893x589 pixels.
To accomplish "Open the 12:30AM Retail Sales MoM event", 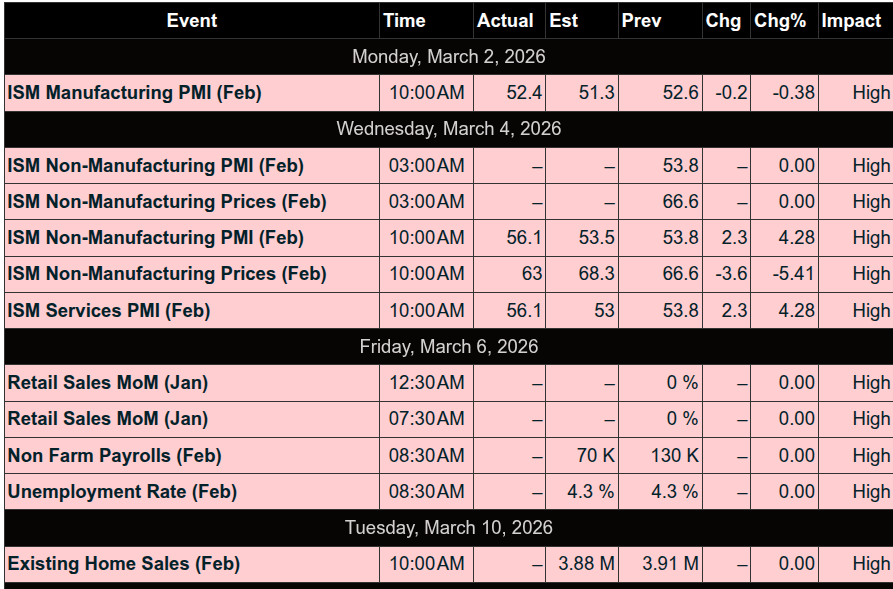I will [x=108, y=383].
